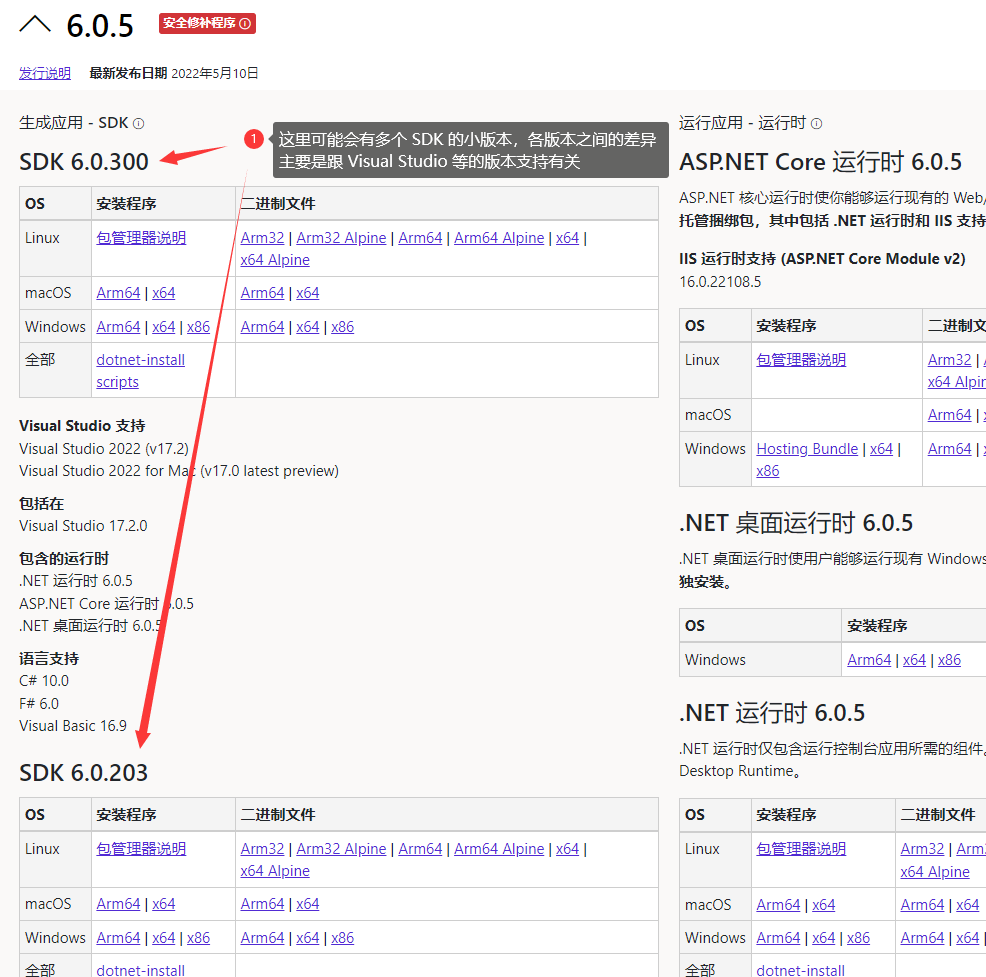The image size is (986, 977).
Task: Download SDK 6.0.300 Windows x64 binary
Action: (308, 327)
